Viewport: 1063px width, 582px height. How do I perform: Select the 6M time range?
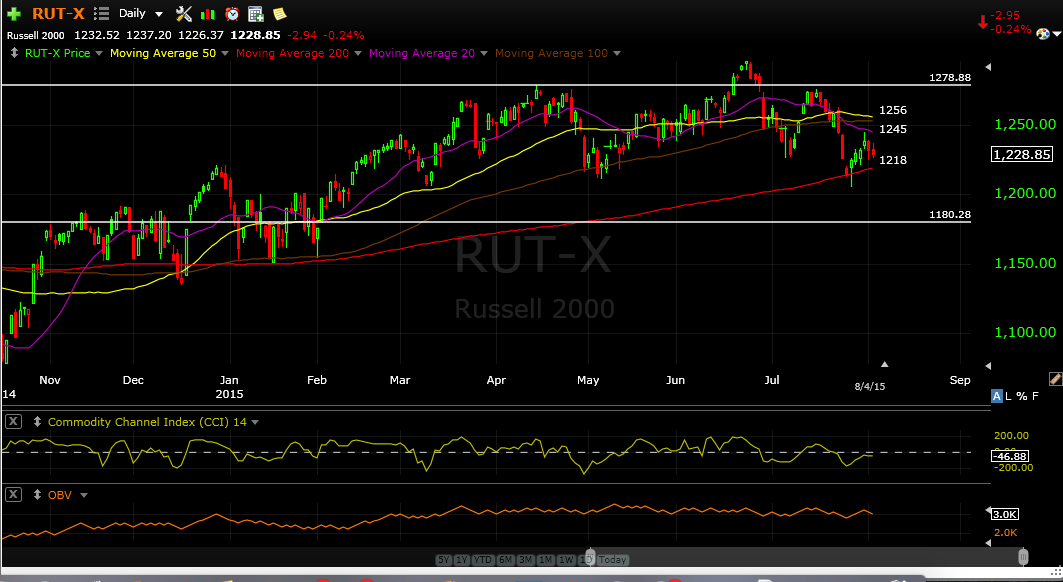click(505, 560)
